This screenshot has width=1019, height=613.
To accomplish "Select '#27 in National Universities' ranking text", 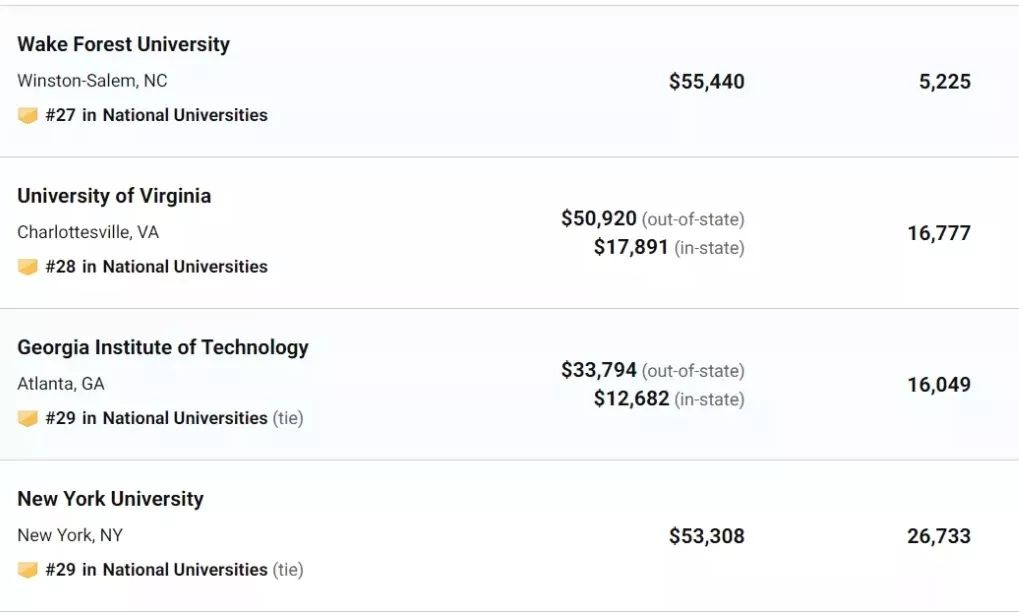I will coord(157,115).
